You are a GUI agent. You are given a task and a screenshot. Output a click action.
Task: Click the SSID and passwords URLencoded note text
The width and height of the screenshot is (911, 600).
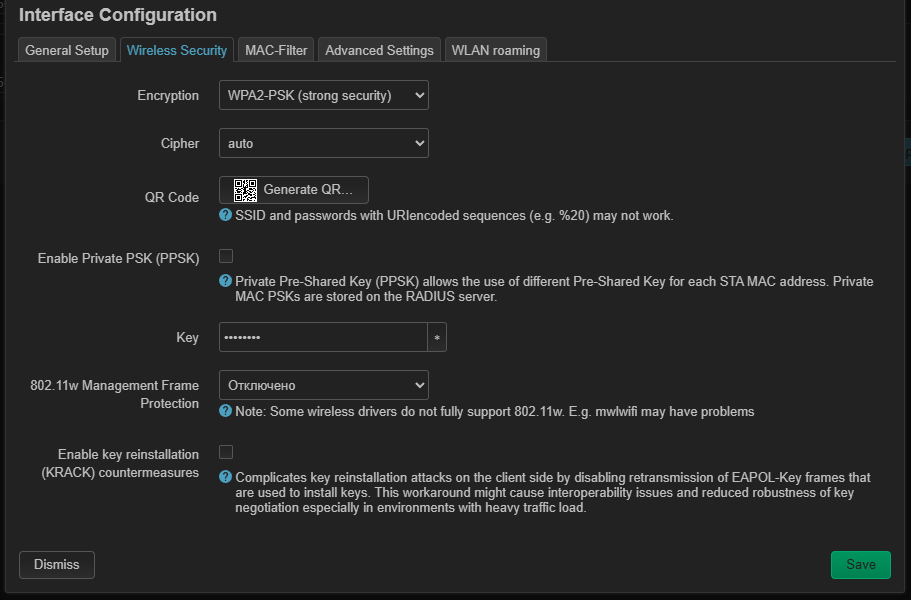point(454,215)
